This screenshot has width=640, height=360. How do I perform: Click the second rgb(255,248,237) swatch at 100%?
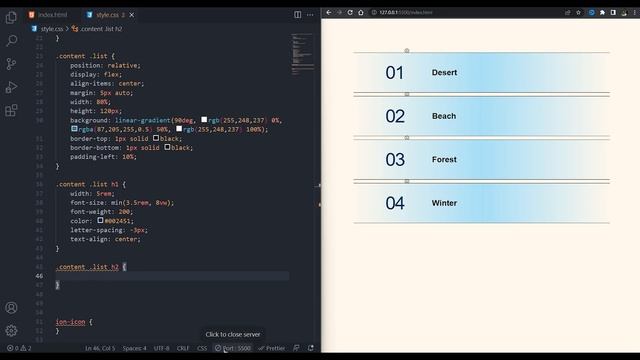tap(179, 129)
